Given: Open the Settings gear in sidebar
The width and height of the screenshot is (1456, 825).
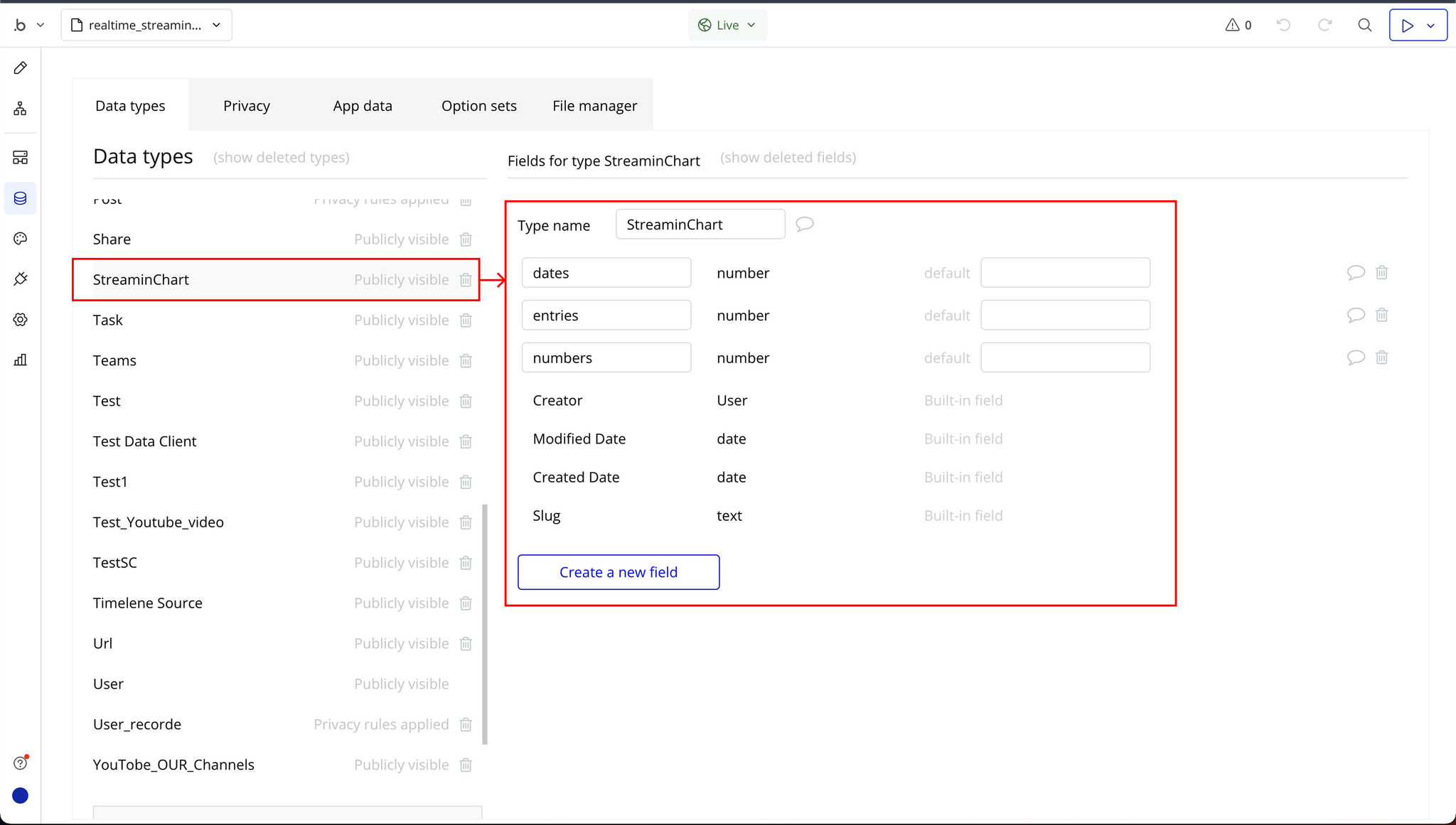Looking at the screenshot, I should pos(21,320).
